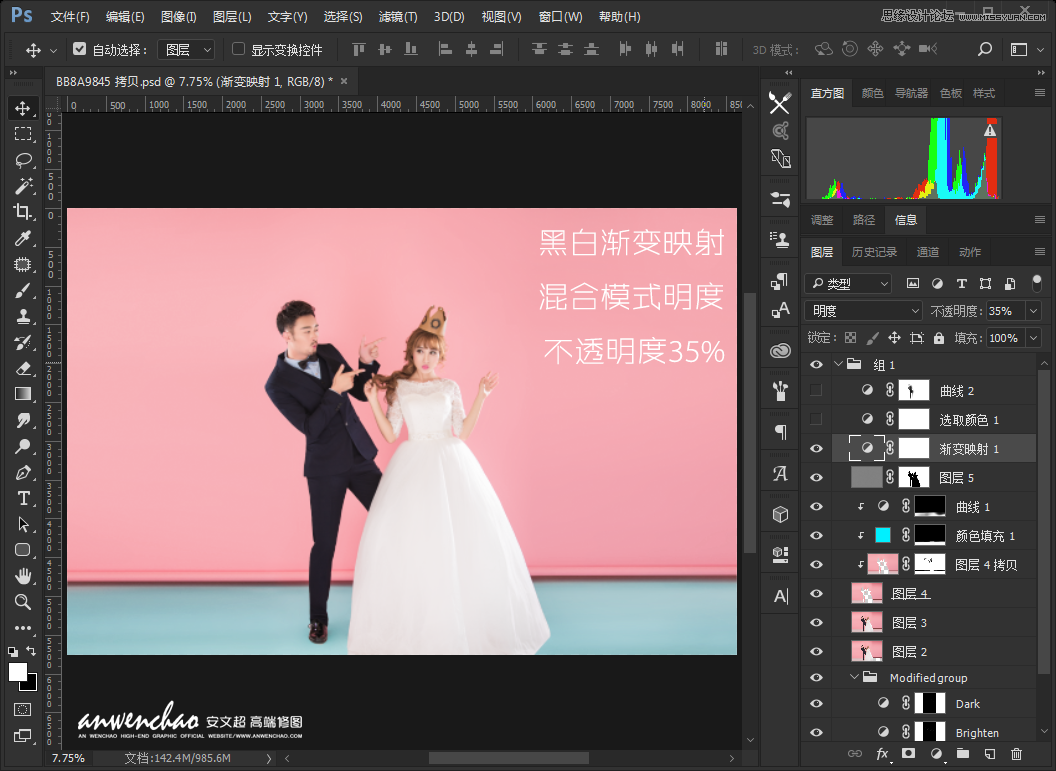Pick the Eyedropper tool
This screenshot has width=1056, height=771.
[x=24, y=238]
